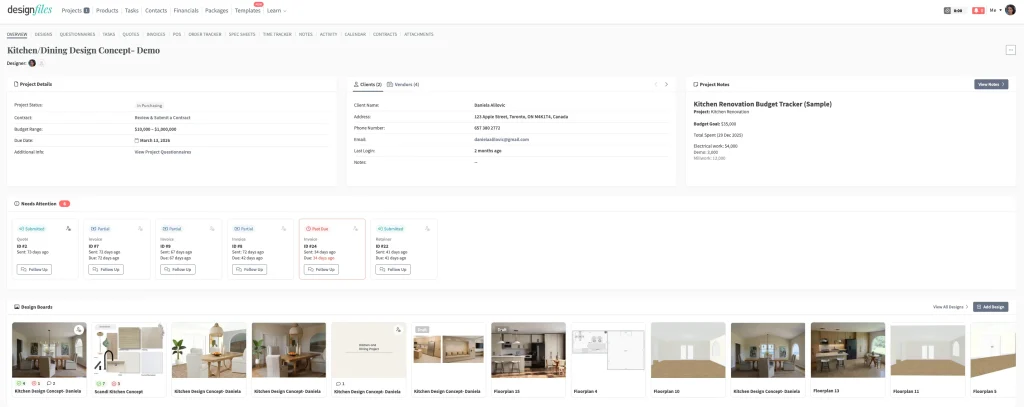Open the Templates menu item
1024x407 pixels.
tap(248, 10)
